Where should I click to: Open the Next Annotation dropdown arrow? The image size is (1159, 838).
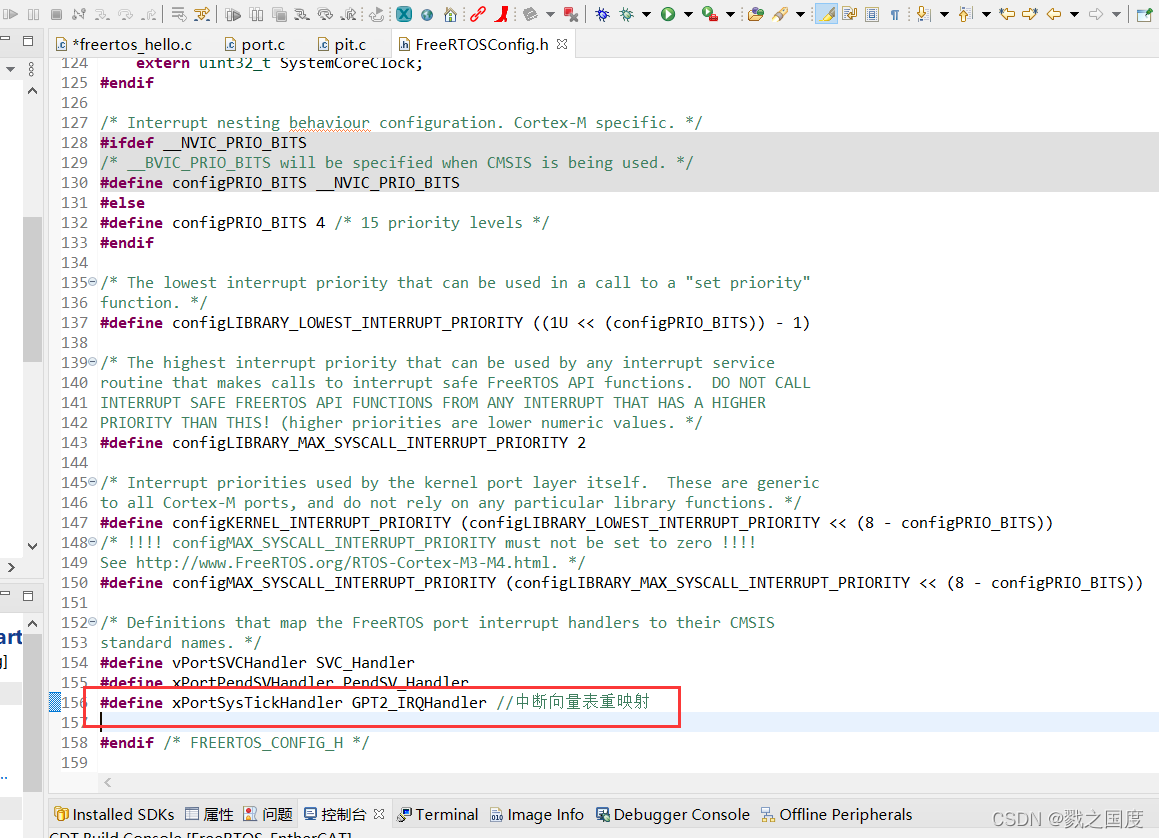point(944,14)
